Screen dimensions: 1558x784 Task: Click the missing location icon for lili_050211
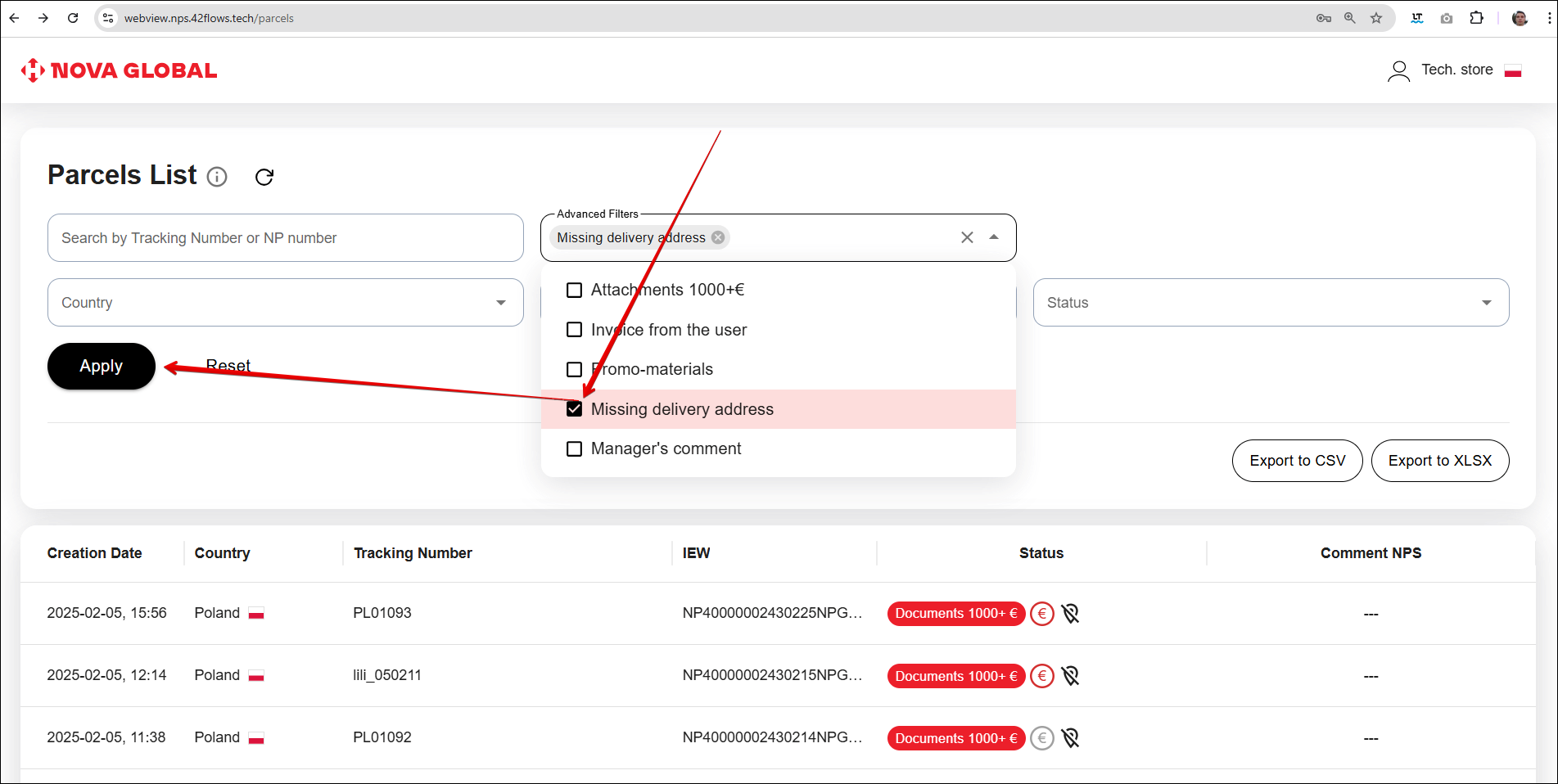(1070, 675)
